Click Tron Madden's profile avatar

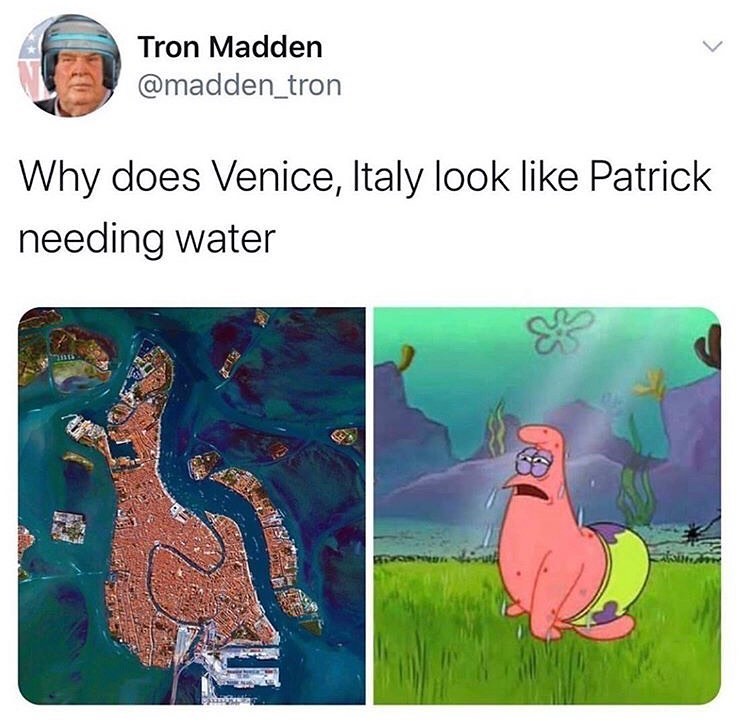69,66
